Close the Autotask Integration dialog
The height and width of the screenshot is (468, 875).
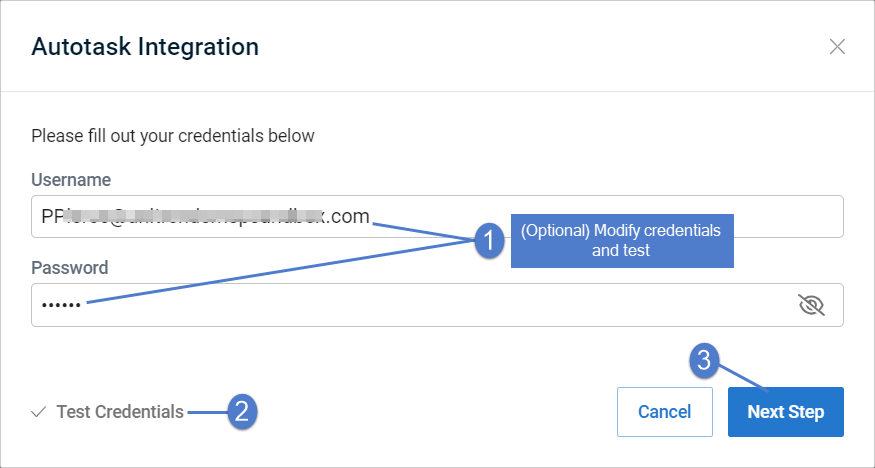coord(837,47)
